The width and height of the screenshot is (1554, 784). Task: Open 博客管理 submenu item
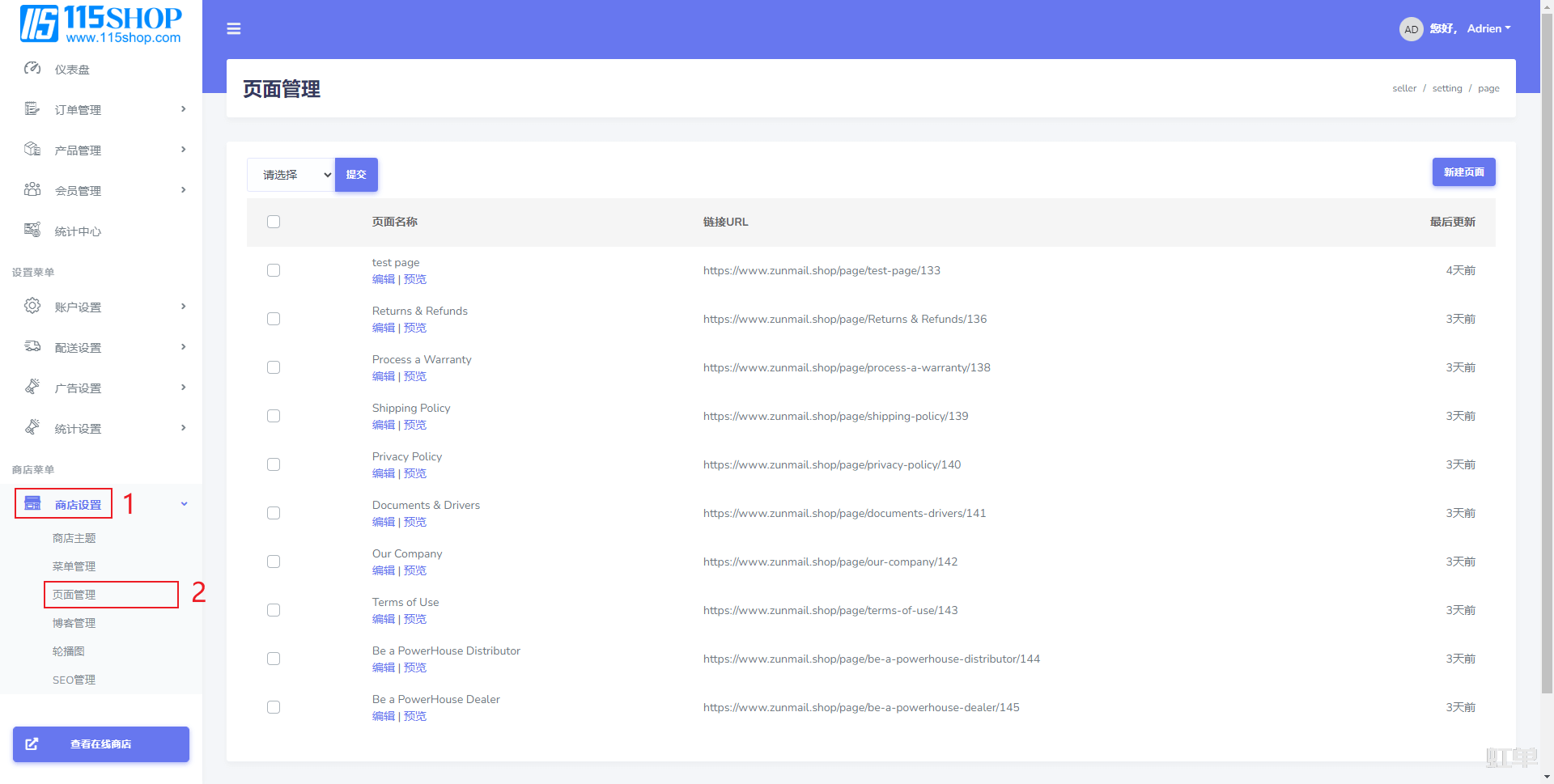tap(74, 623)
